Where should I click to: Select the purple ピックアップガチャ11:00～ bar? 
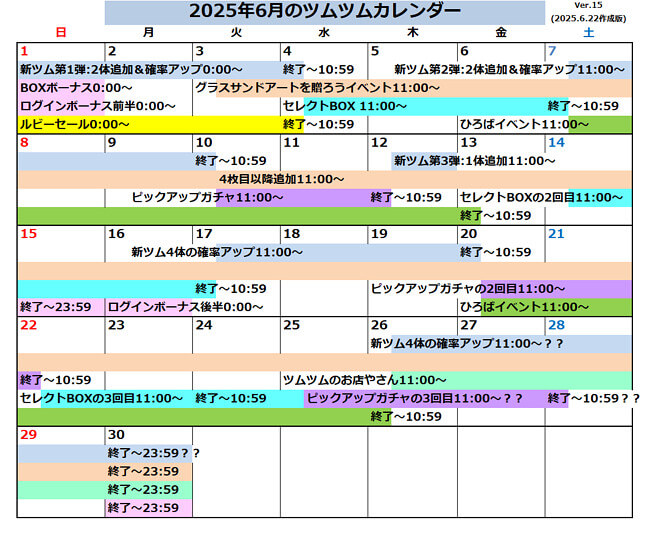[x=208, y=197]
